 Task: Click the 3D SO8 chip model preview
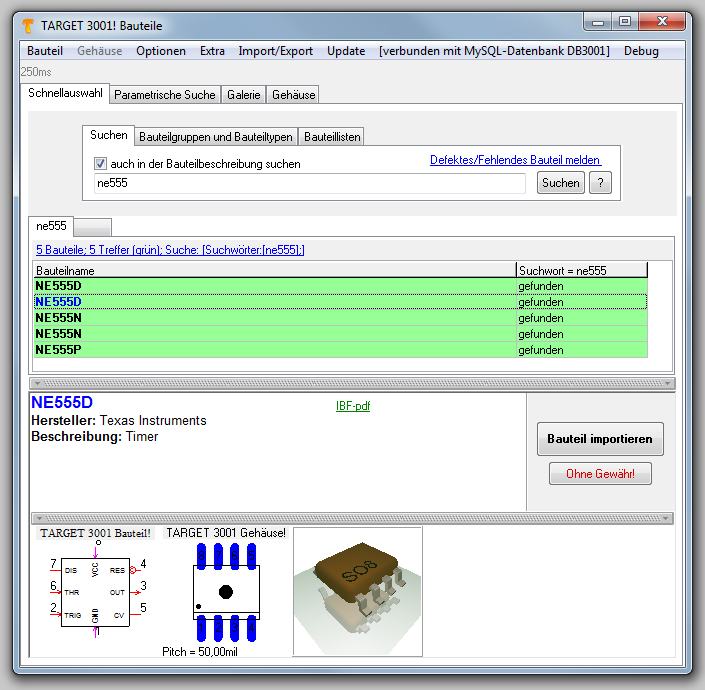click(357, 591)
